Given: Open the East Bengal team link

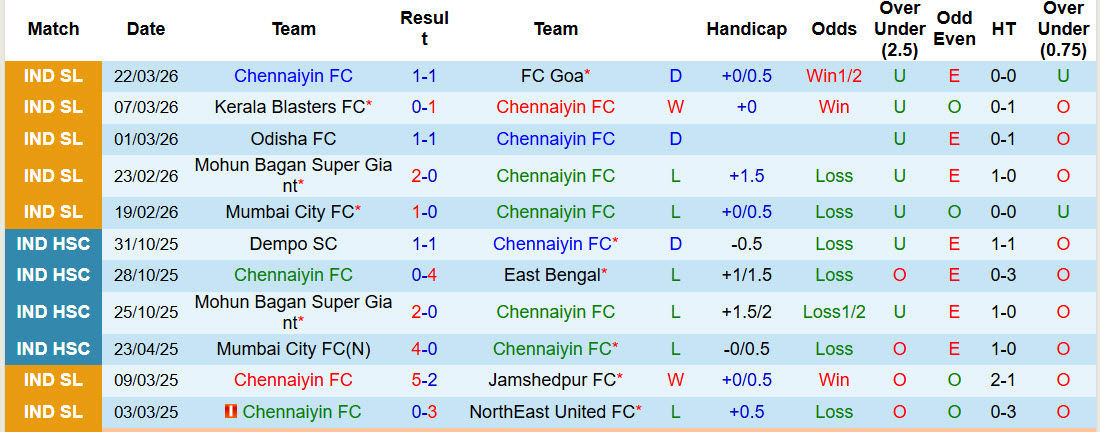Looking at the screenshot, I should pos(552,275).
